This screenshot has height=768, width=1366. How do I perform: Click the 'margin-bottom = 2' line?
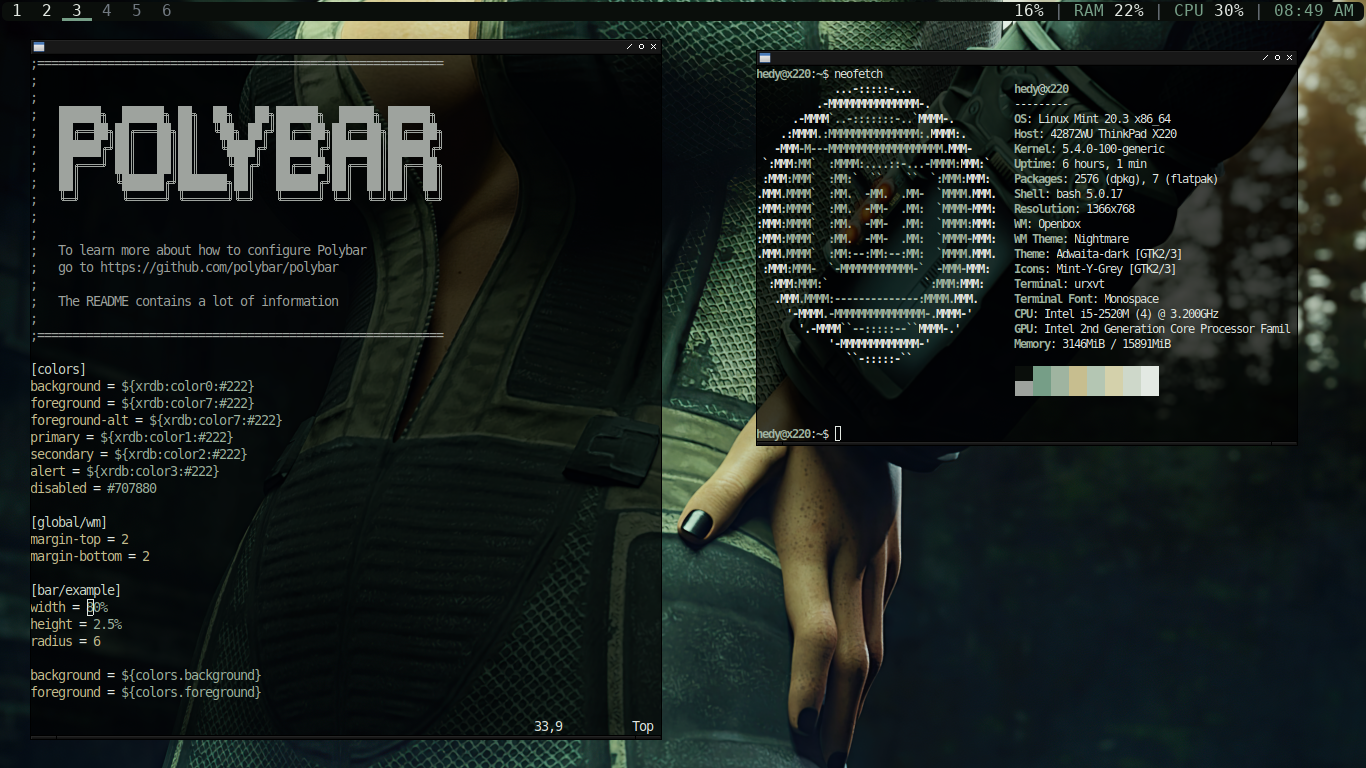(90, 556)
